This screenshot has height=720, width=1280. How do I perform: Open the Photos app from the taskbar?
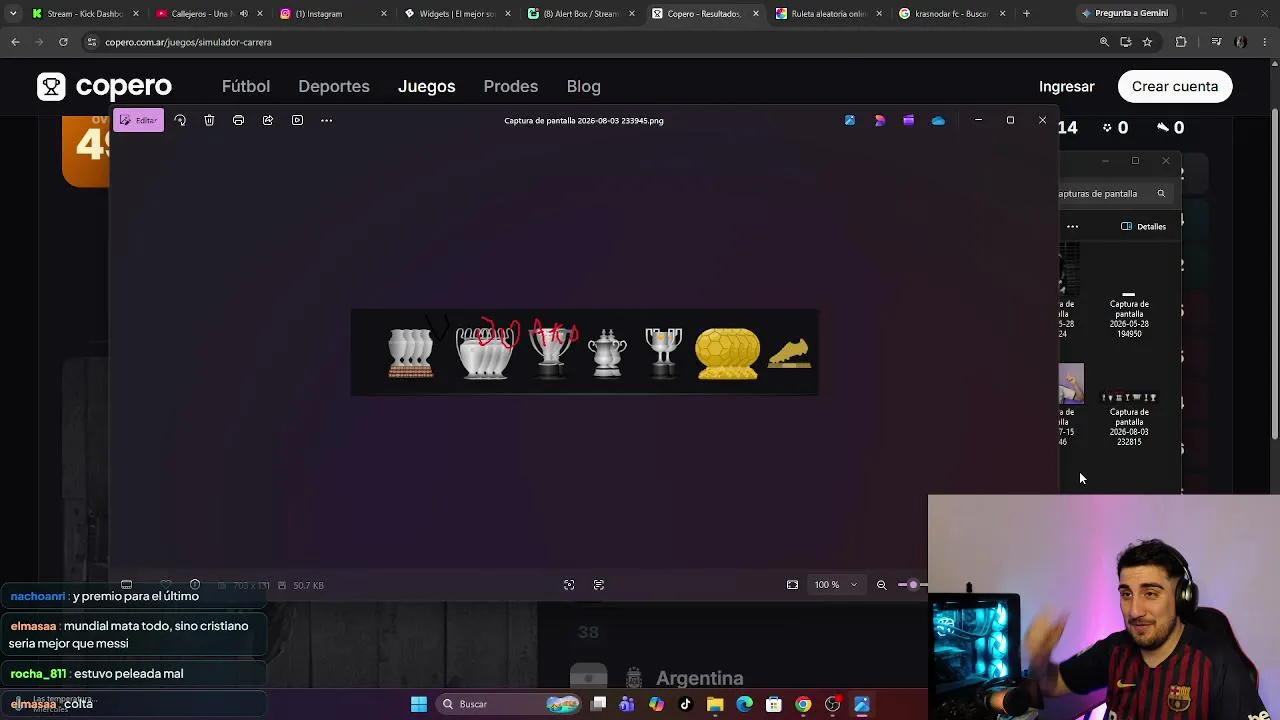point(862,704)
